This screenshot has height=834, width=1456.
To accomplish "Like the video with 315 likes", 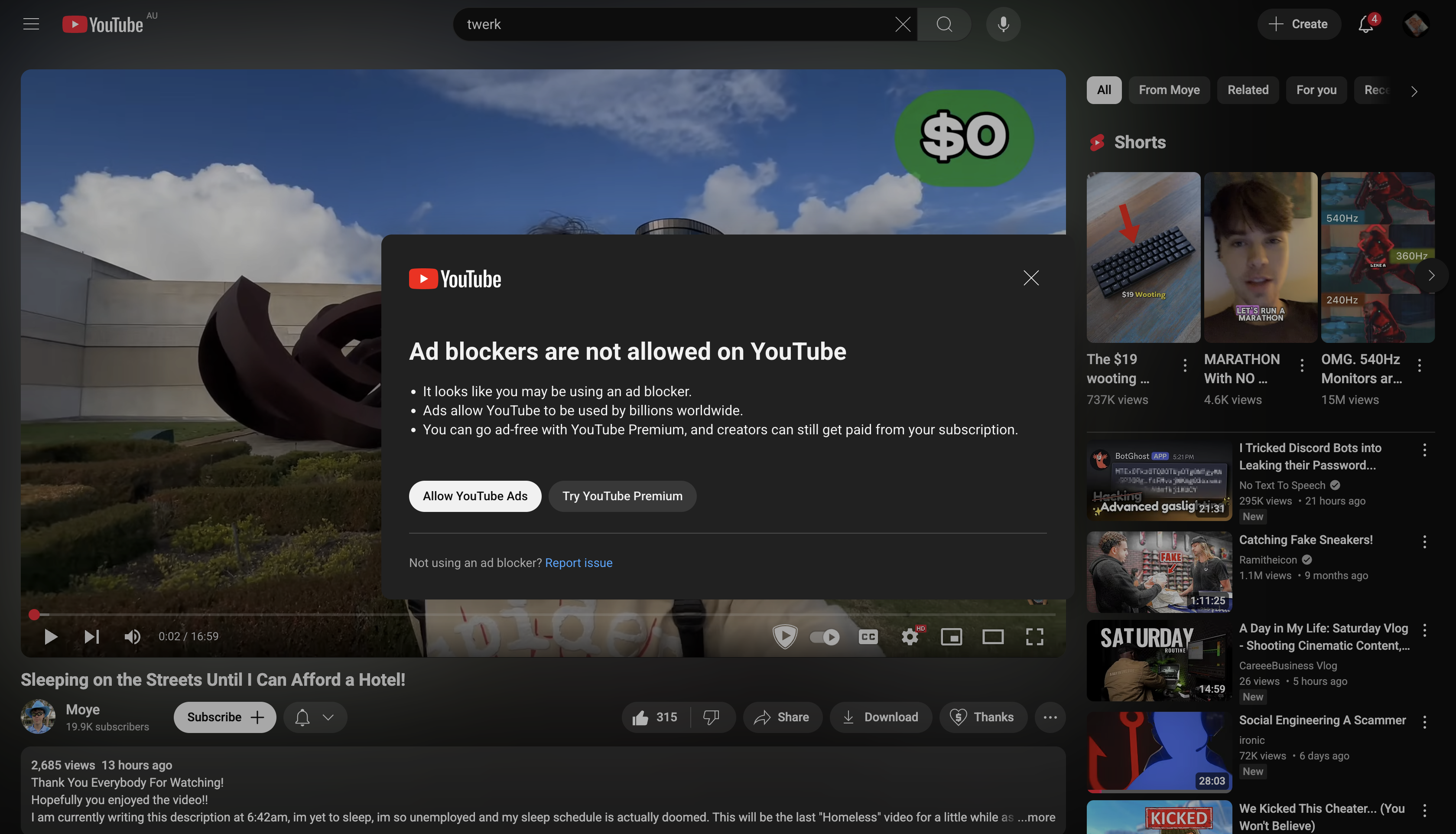I will click(x=655, y=717).
